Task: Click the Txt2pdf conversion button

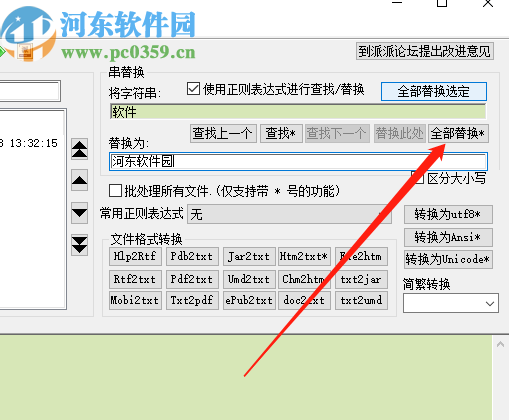Action: tap(192, 300)
